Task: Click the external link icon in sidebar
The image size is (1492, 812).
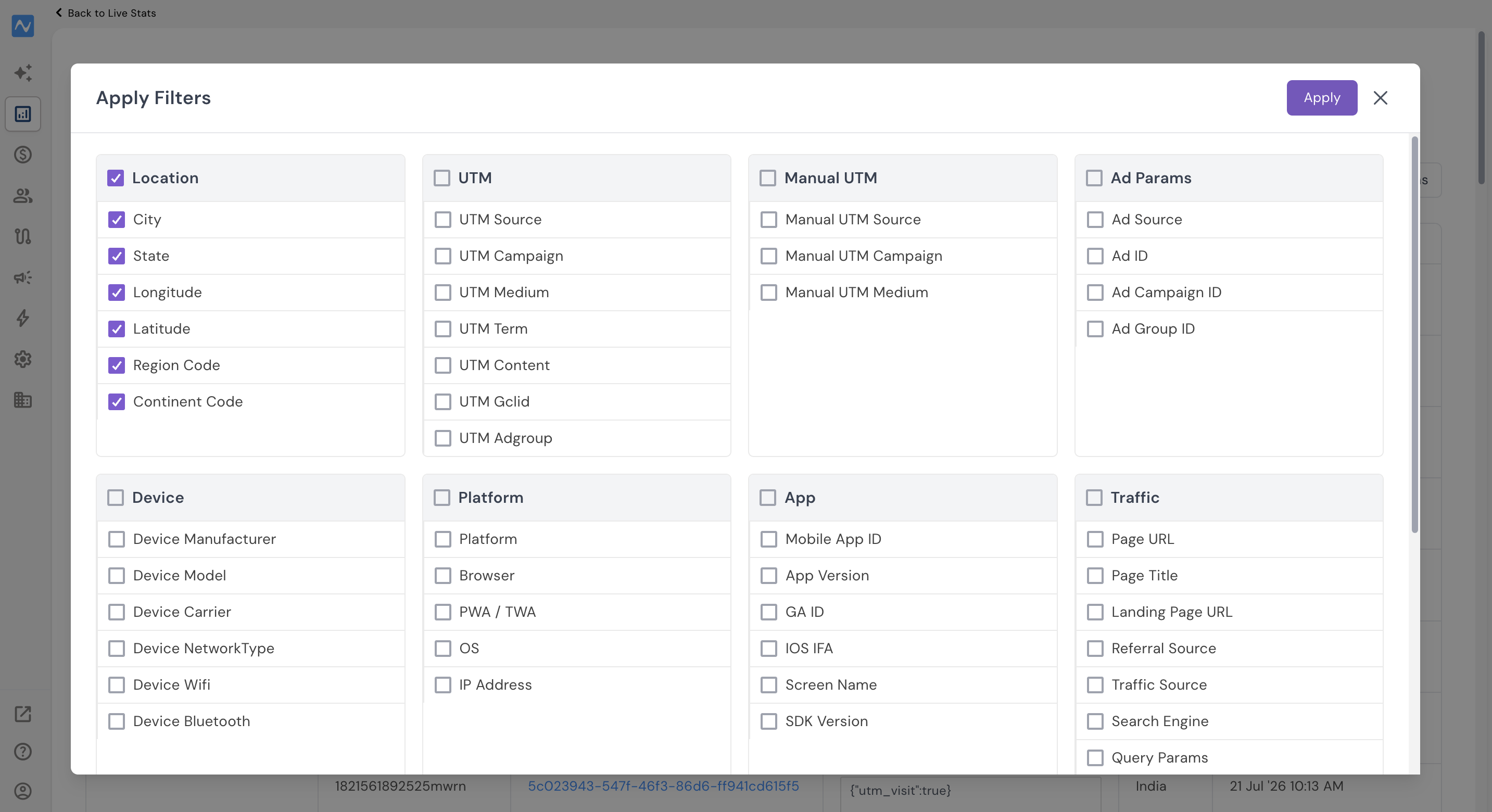Action: click(x=22, y=714)
